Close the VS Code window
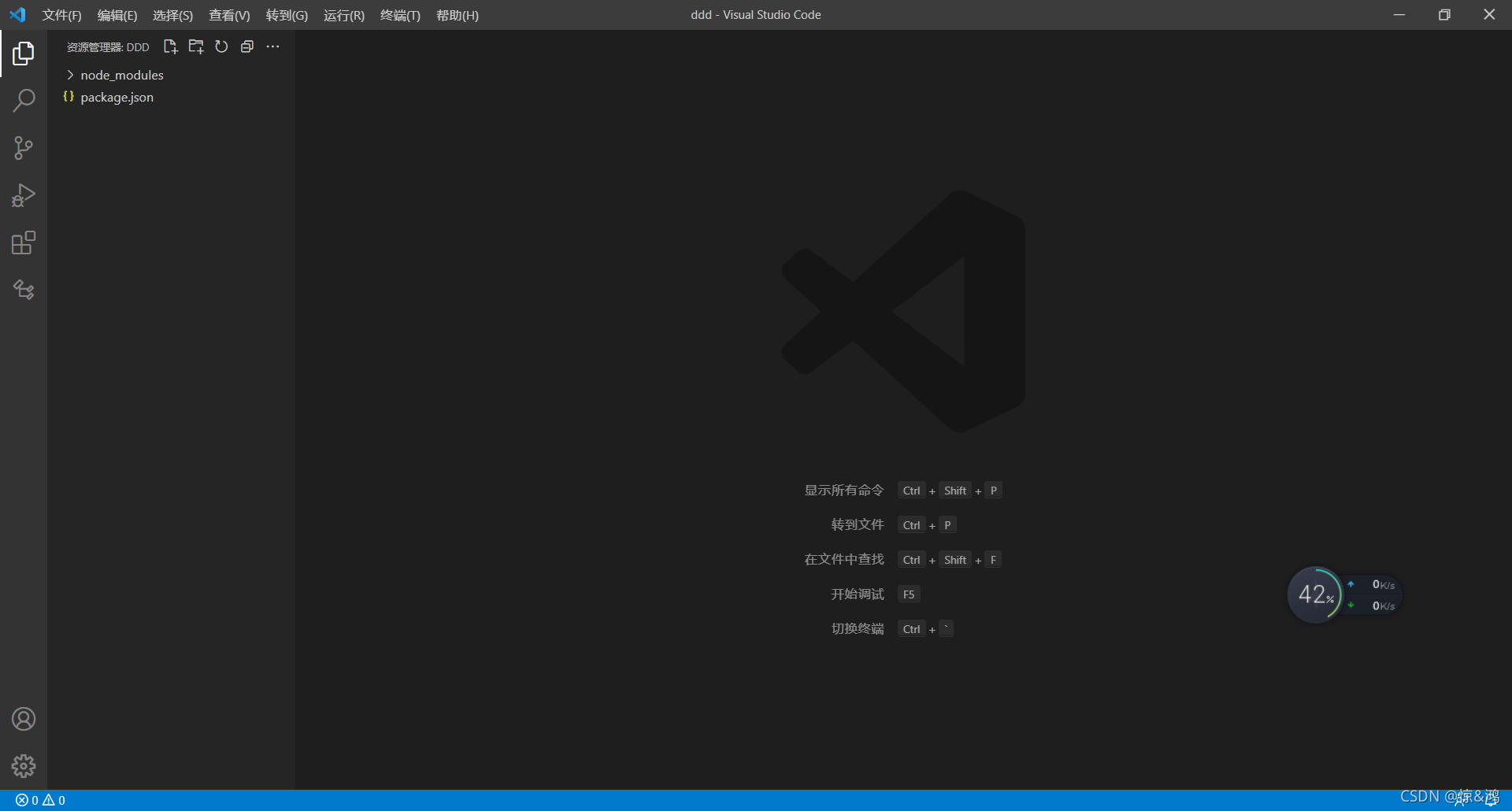The width and height of the screenshot is (1512, 811). point(1489,15)
